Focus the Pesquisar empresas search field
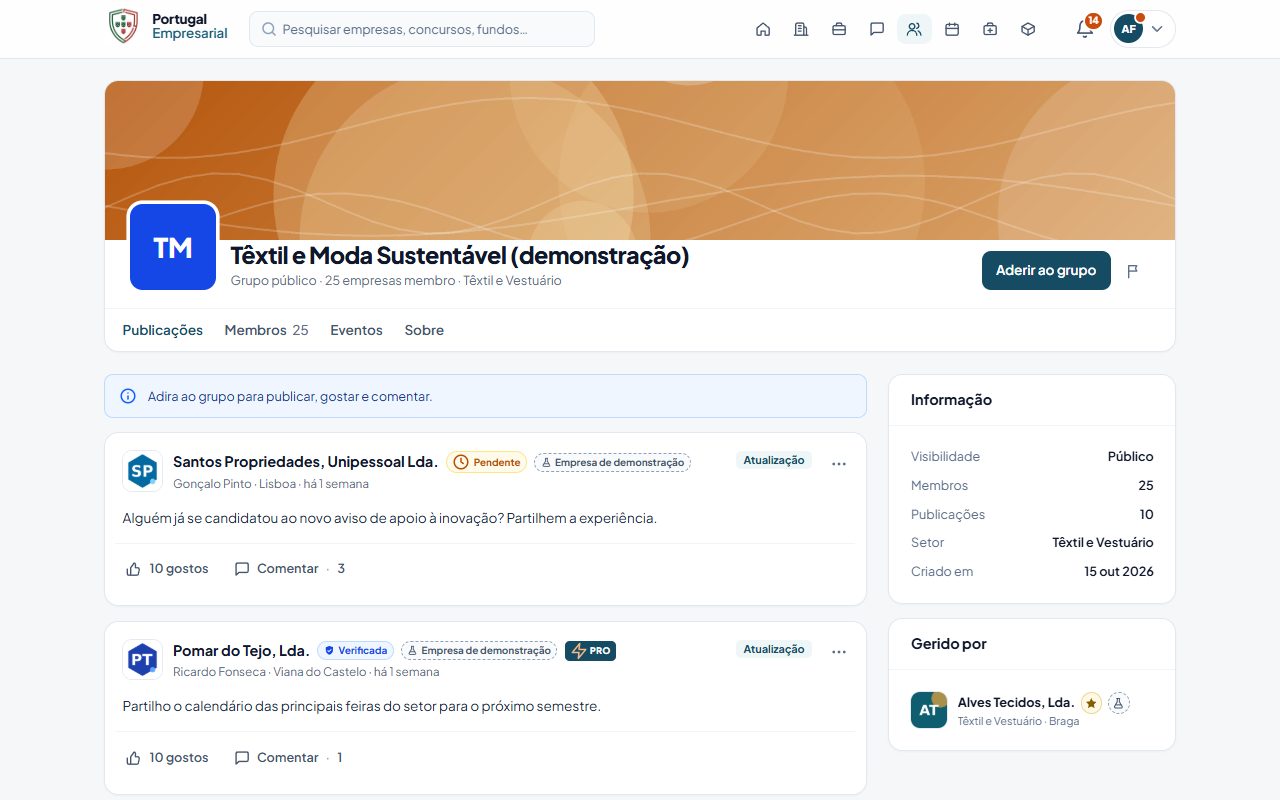This screenshot has height=800, width=1280. coord(422,29)
